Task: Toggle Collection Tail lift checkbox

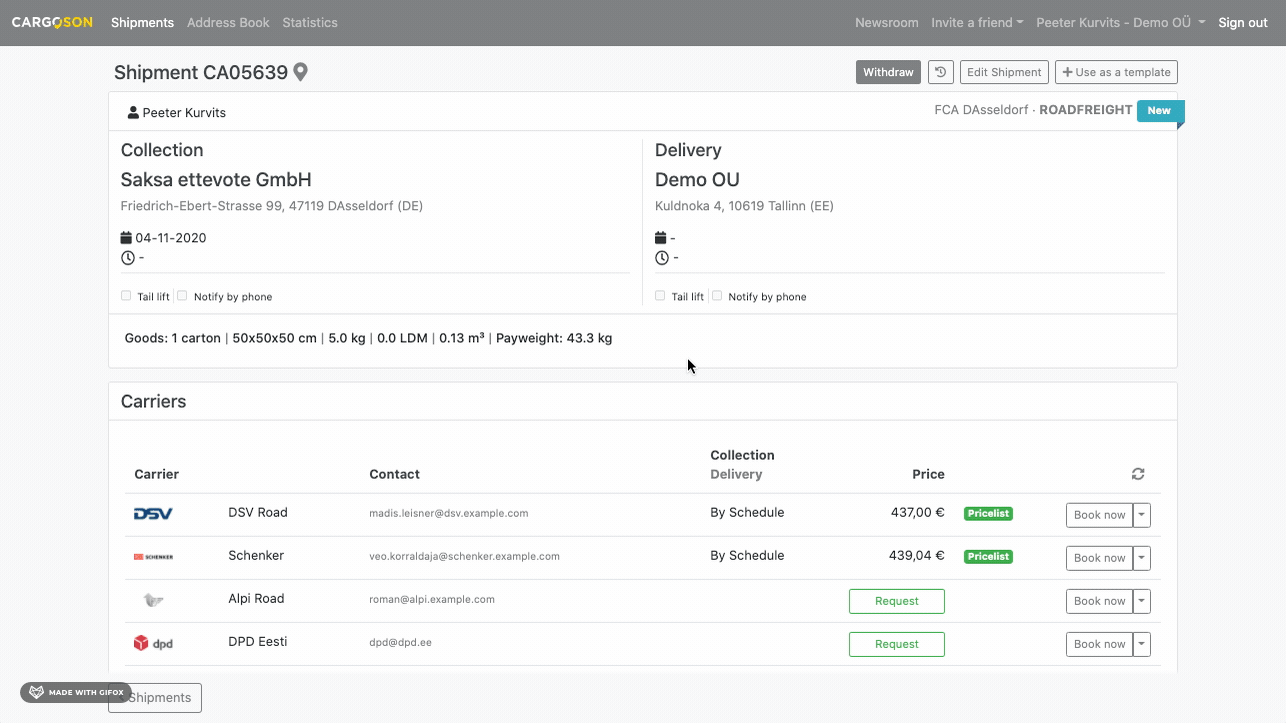Action: click(126, 296)
